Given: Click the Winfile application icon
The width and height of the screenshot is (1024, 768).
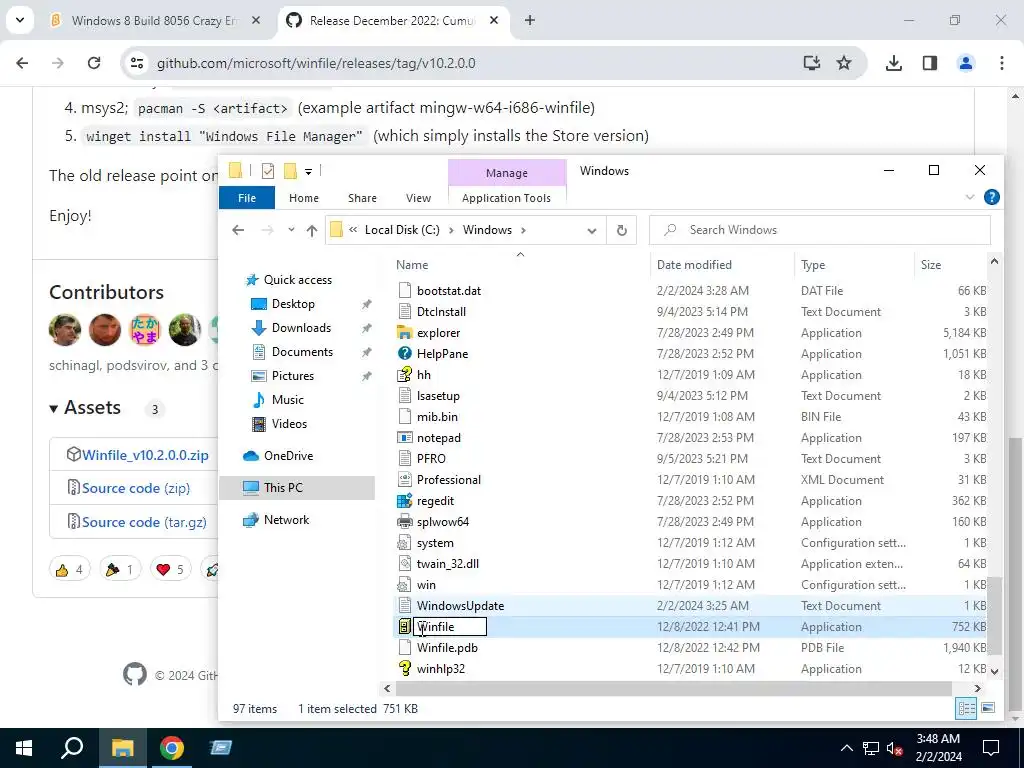Looking at the screenshot, I should pos(405,626).
